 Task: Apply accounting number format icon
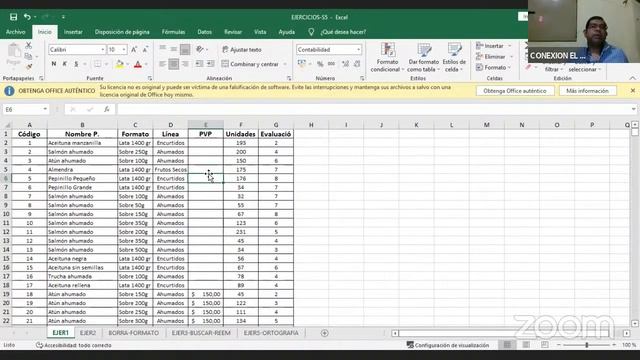point(302,64)
